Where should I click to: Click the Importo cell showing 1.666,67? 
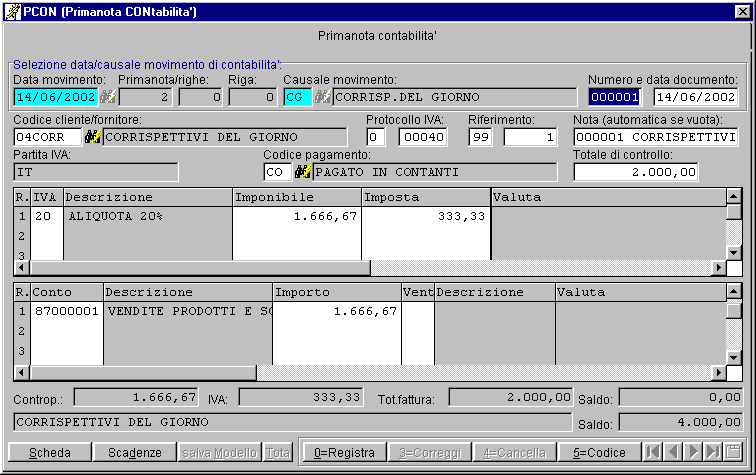[x=336, y=312]
